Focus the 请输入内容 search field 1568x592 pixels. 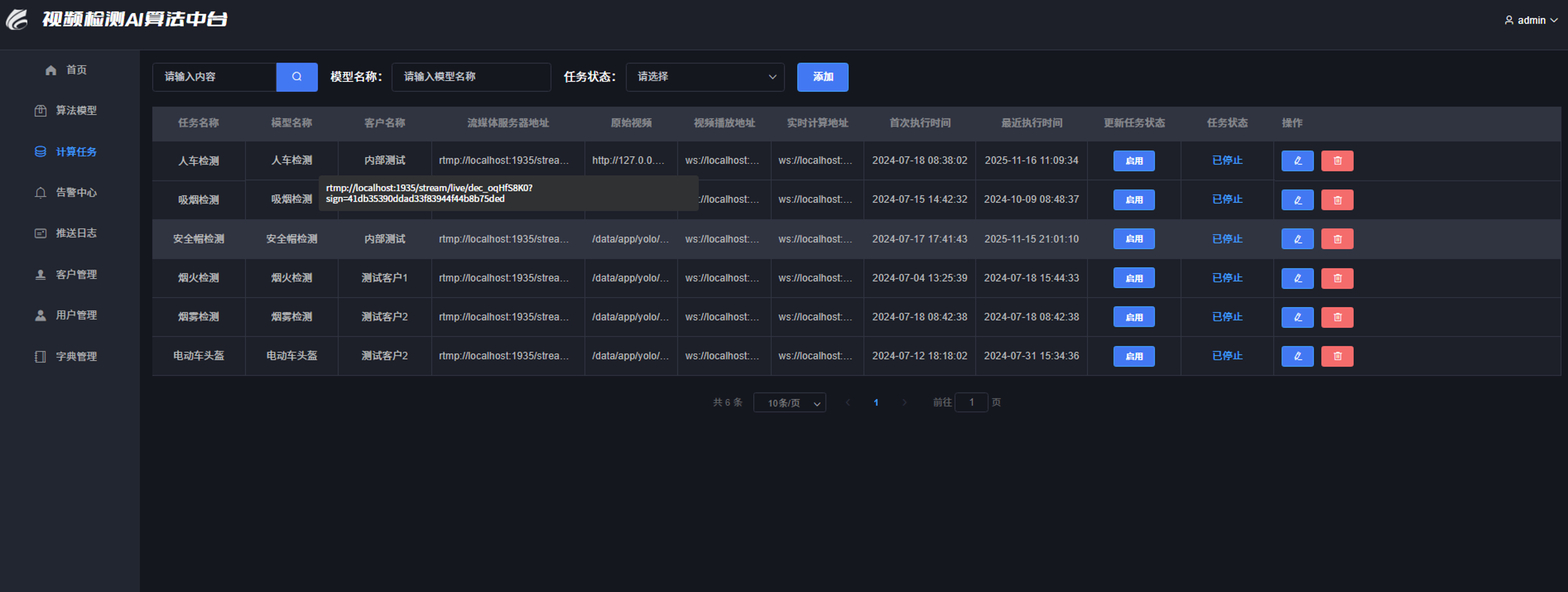(x=214, y=77)
